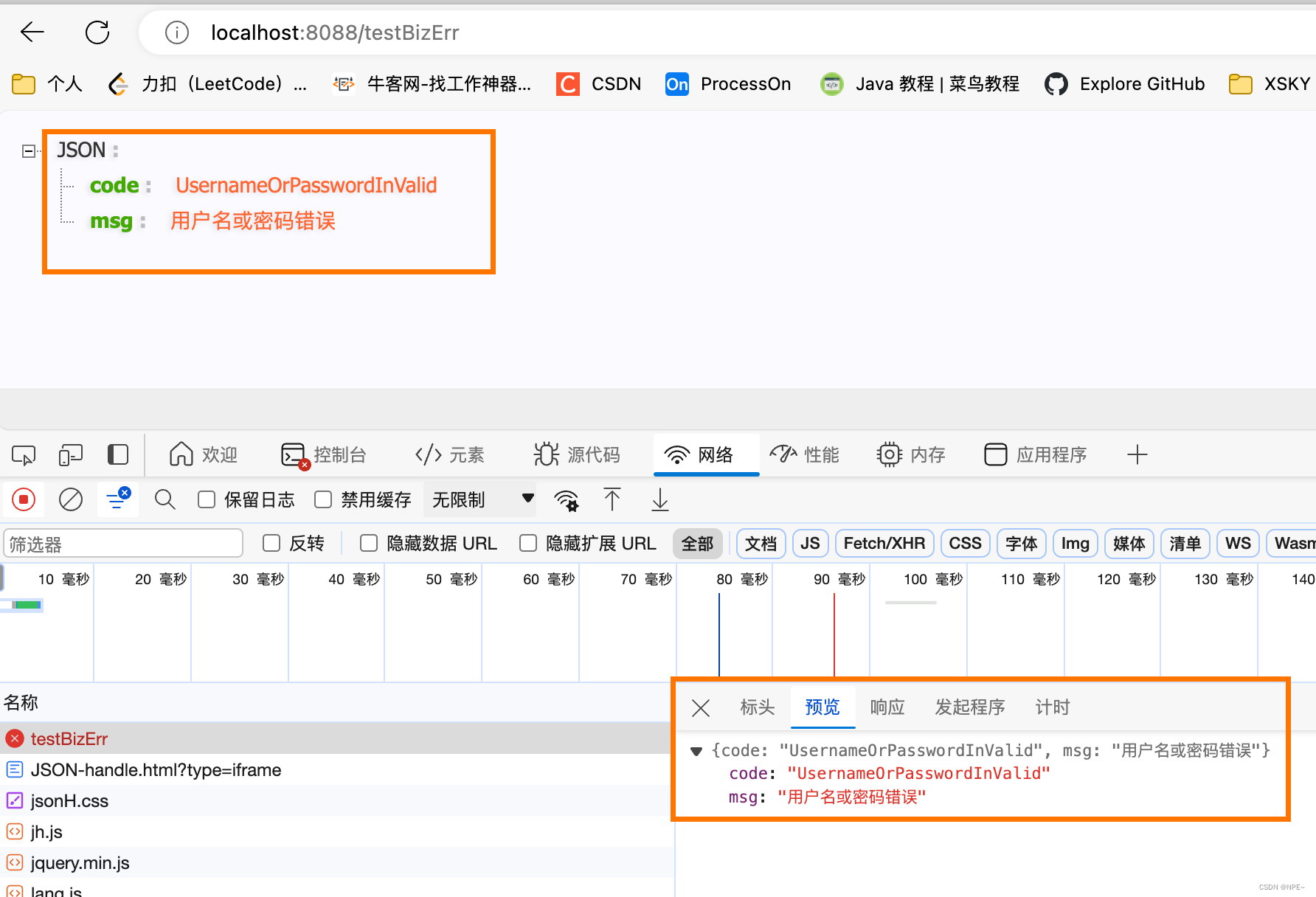The height and width of the screenshot is (897, 1316).
Task: Select JSON-handle.html?type=iframe request
Action: point(336,770)
